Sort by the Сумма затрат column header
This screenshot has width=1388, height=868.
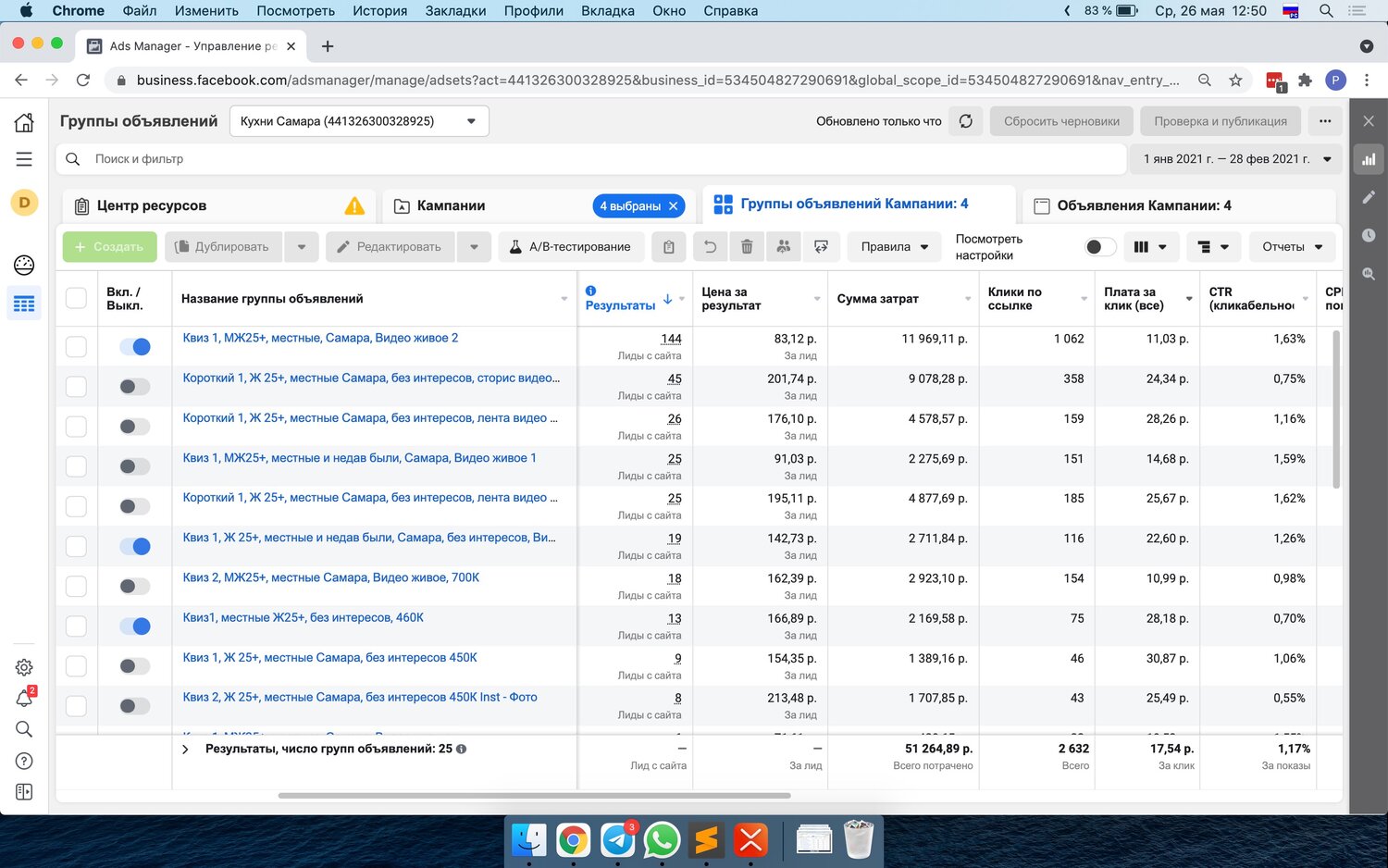pyautogui.click(x=877, y=298)
